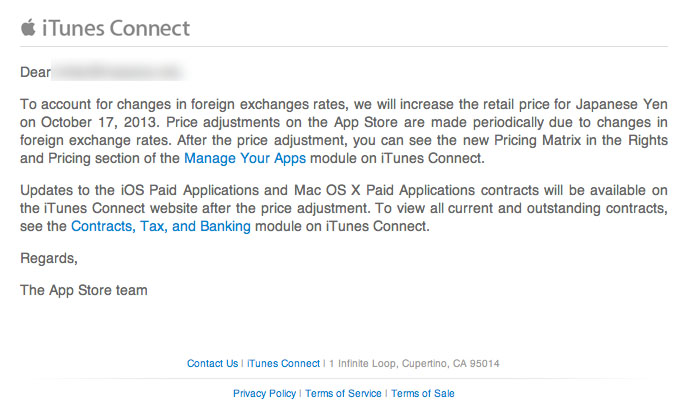This screenshot has width=684, height=409.
Task: Click the blurred recipient name after Dear
Action: click(x=119, y=72)
